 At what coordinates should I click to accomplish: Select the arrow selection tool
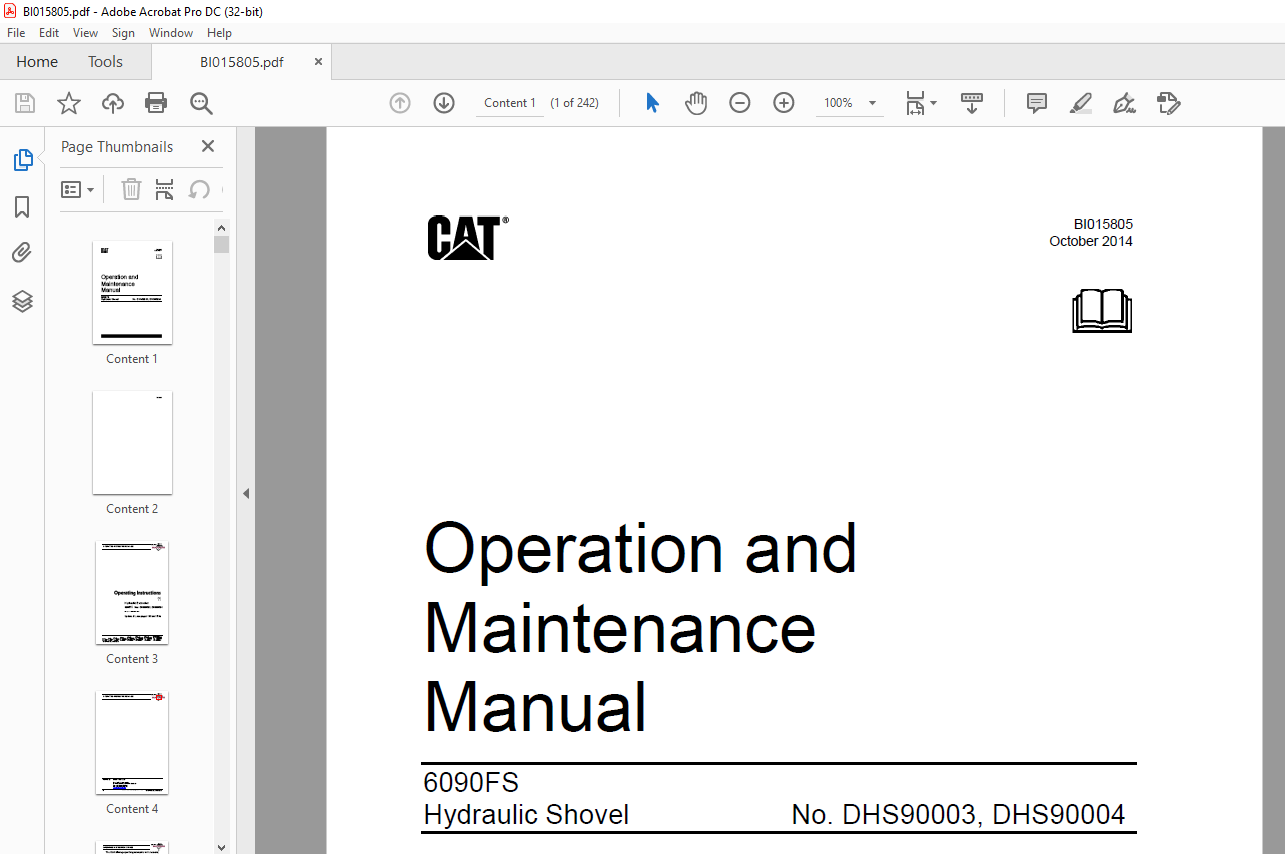[x=653, y=103]
